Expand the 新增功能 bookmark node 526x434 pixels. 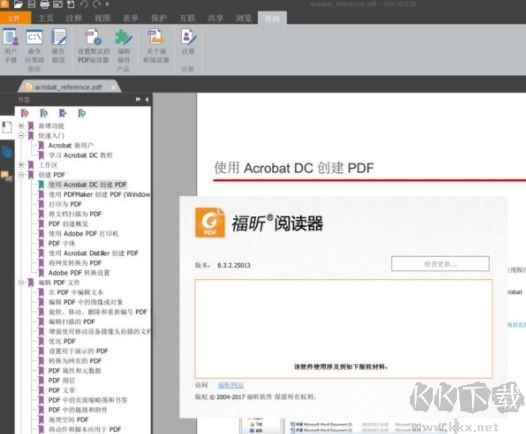point(21,126)
